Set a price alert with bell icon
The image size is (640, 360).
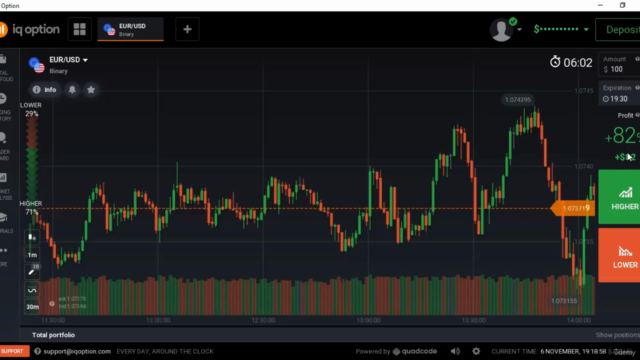pos(72,90)
